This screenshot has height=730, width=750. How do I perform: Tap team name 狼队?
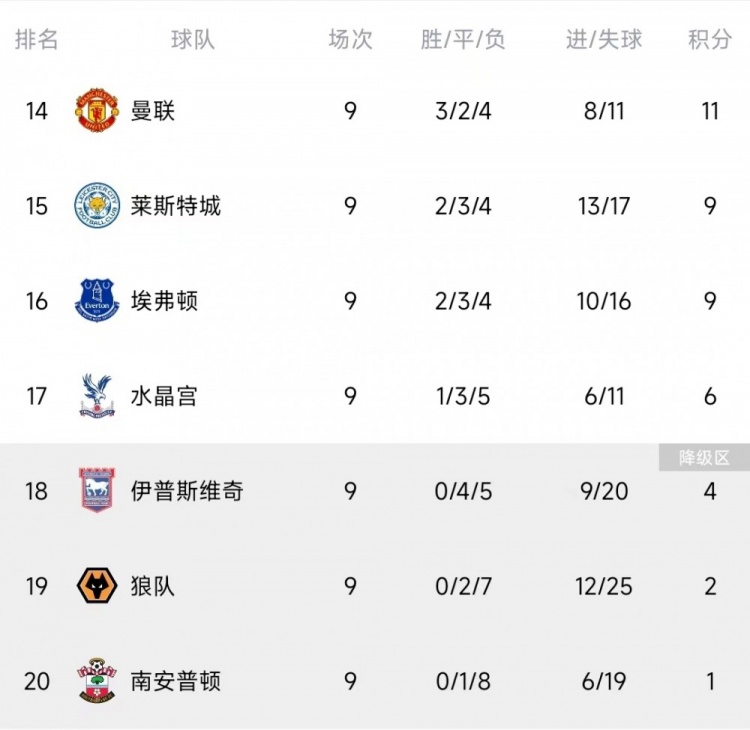(153, 585)
